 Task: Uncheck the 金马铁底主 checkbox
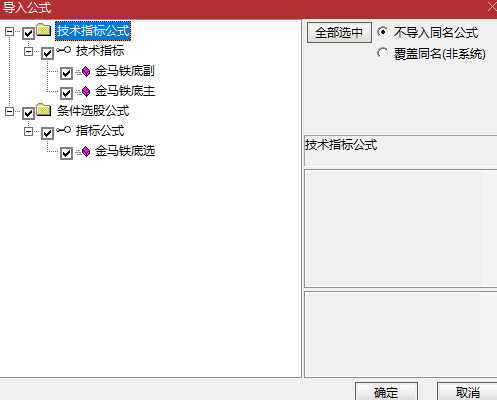coord(66,93)
